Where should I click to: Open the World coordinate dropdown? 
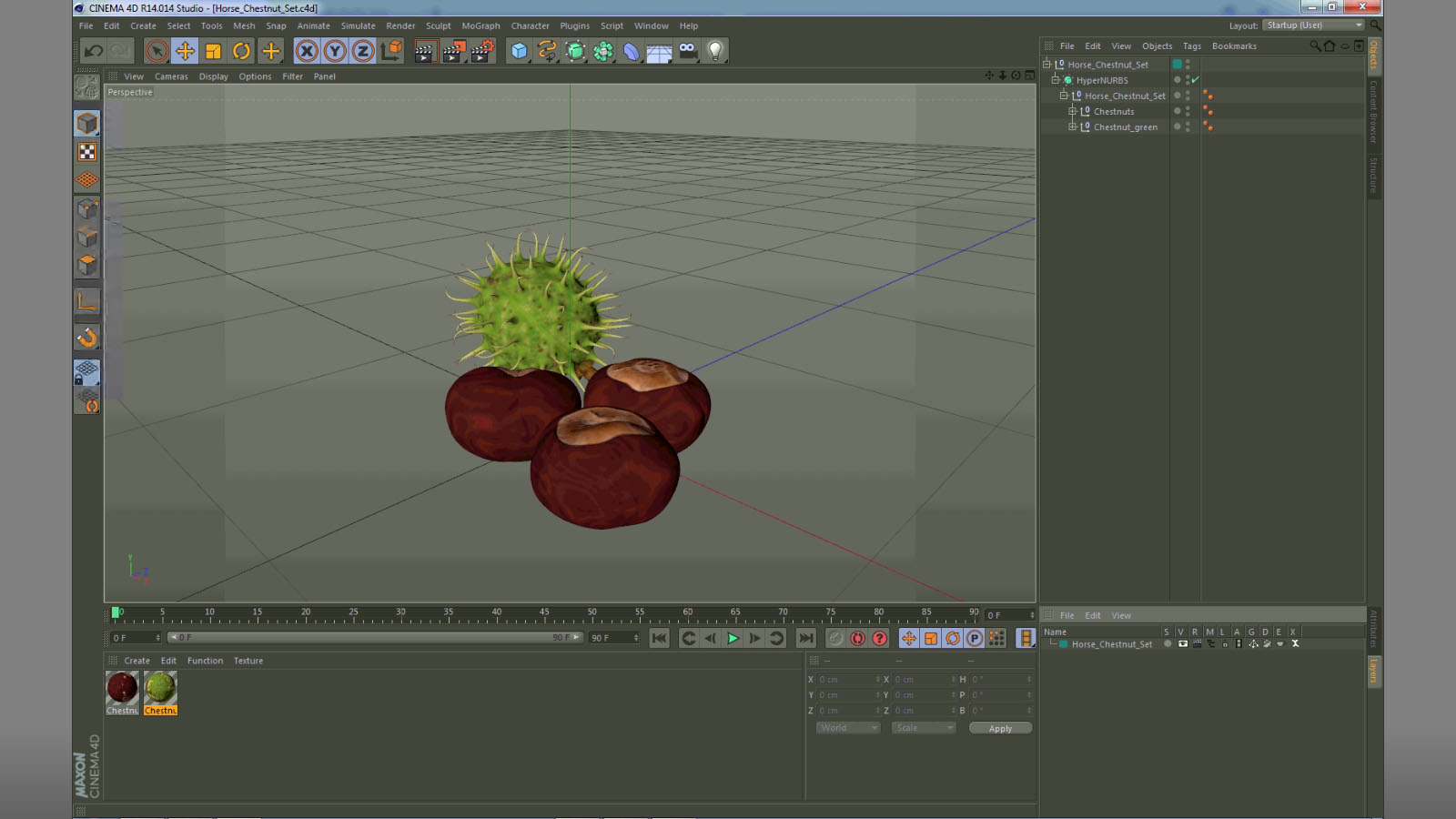(x=848, y=728)
